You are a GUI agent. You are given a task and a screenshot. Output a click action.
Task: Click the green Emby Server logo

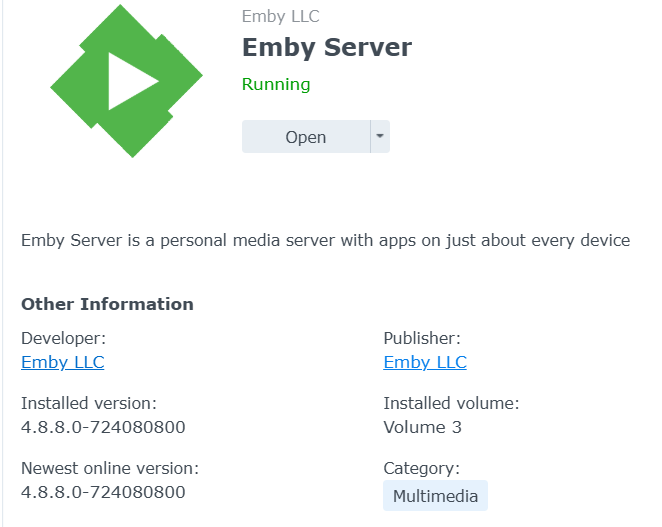(126, 81)
